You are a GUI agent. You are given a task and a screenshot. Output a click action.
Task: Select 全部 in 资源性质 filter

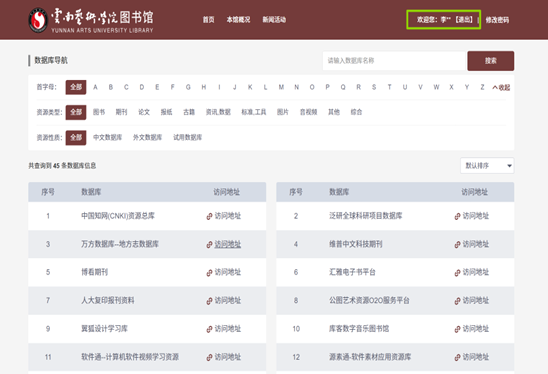(76, 137)
